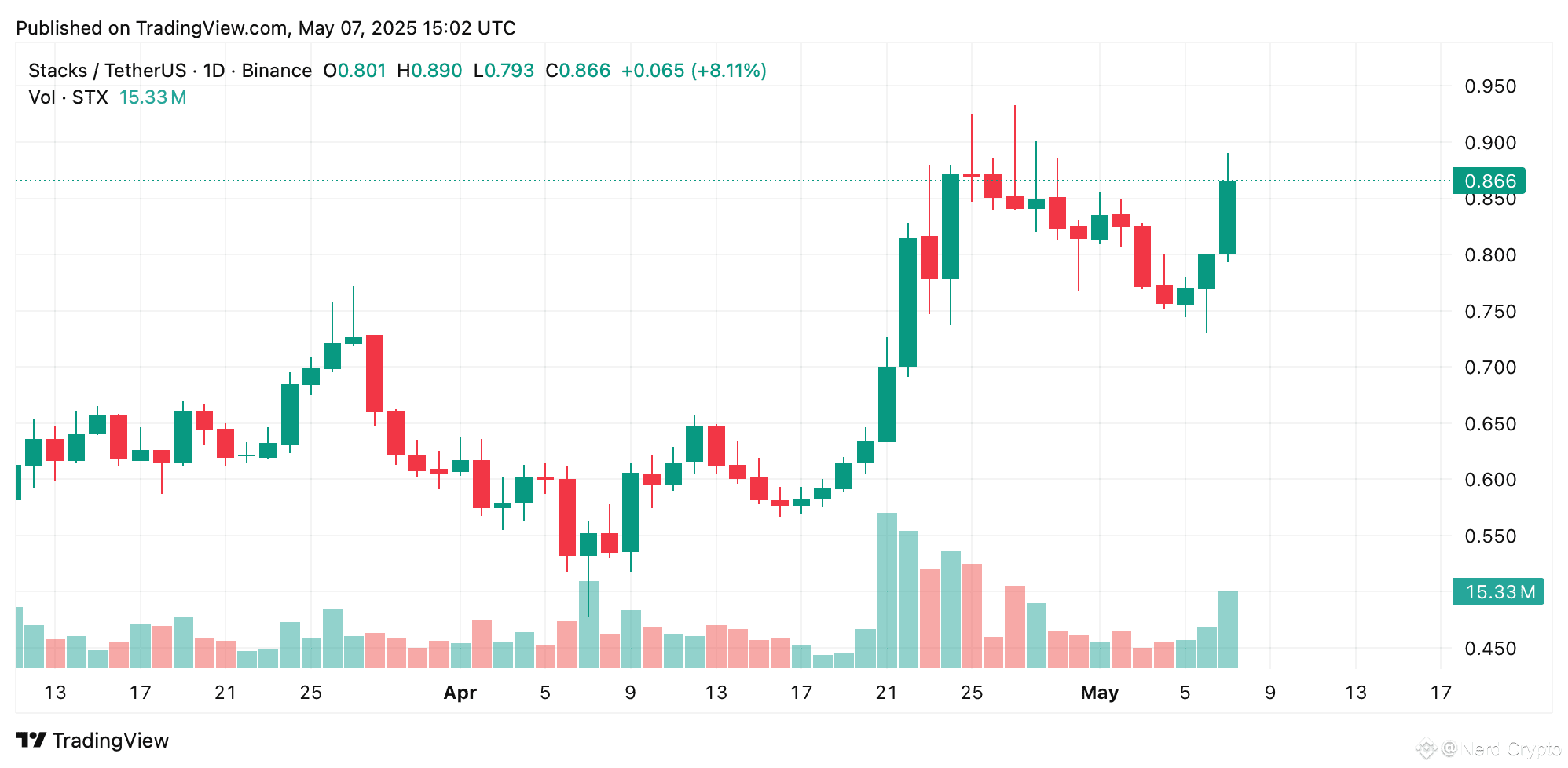Click the 0.866 current price label
The image size is (1568, 768).
tap(1489, 181)
